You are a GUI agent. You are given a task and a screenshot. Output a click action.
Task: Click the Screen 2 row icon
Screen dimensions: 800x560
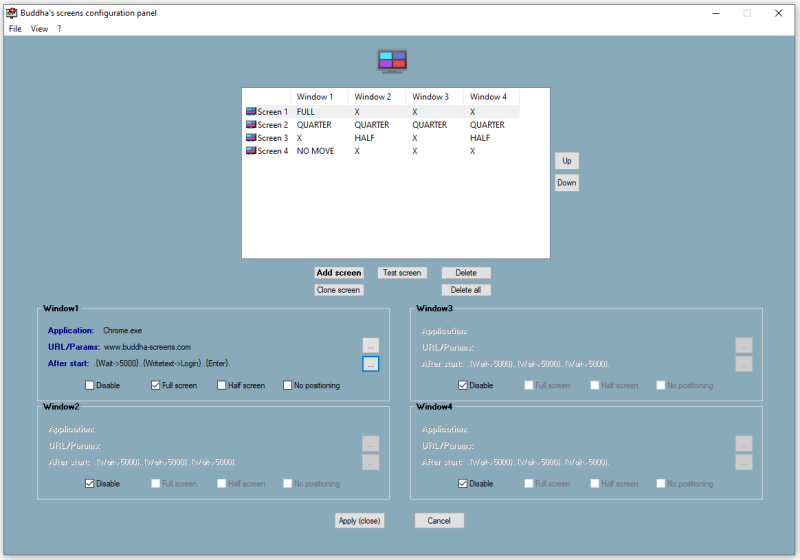tap(251, 124)
